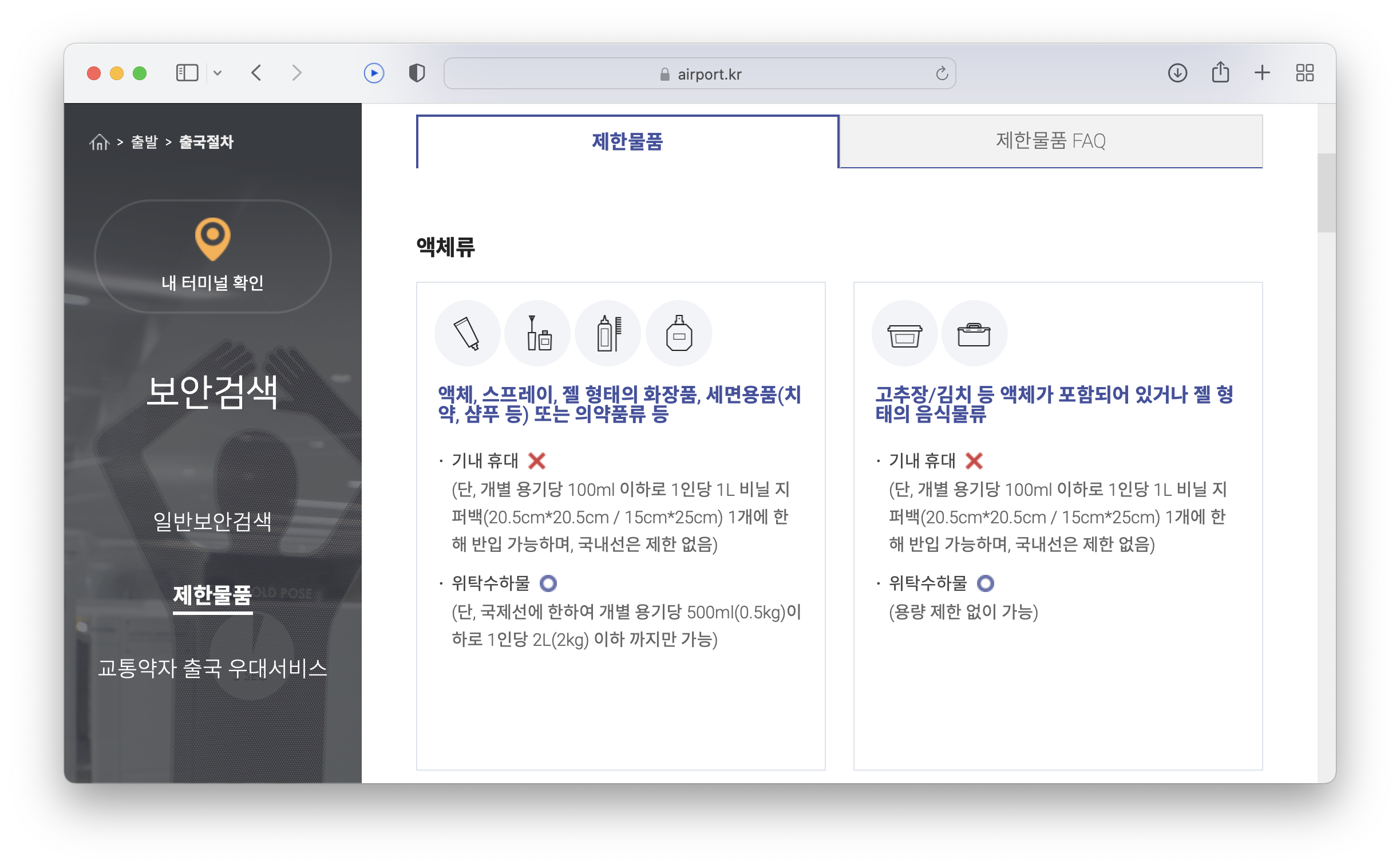Click the 출발 breadcrumb link
The image size is (1400, 868).
click(x=144, y=142)
